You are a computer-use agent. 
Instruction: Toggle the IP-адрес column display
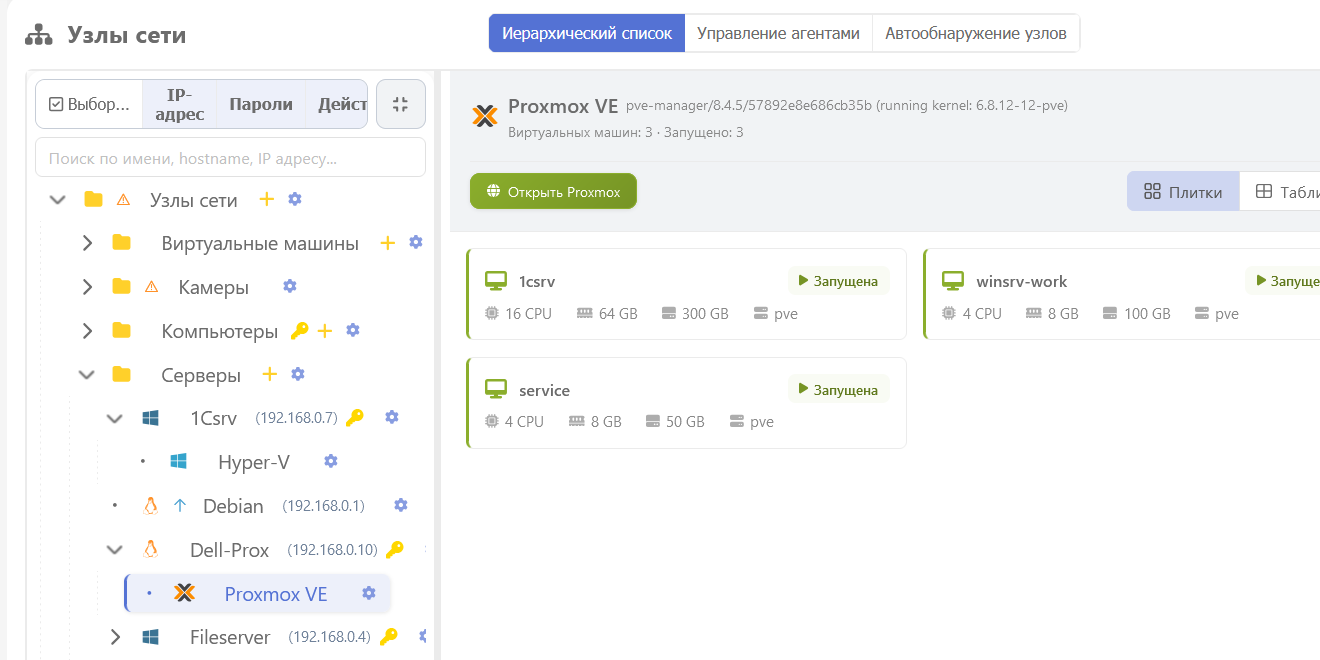[x=179, y=104]
